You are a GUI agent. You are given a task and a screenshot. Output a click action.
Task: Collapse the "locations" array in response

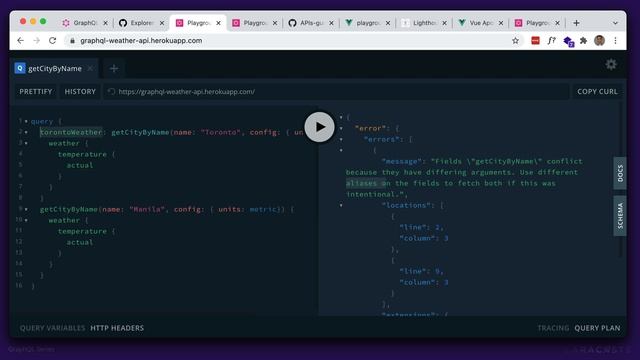pyautogui.click(x=341, y=205)
